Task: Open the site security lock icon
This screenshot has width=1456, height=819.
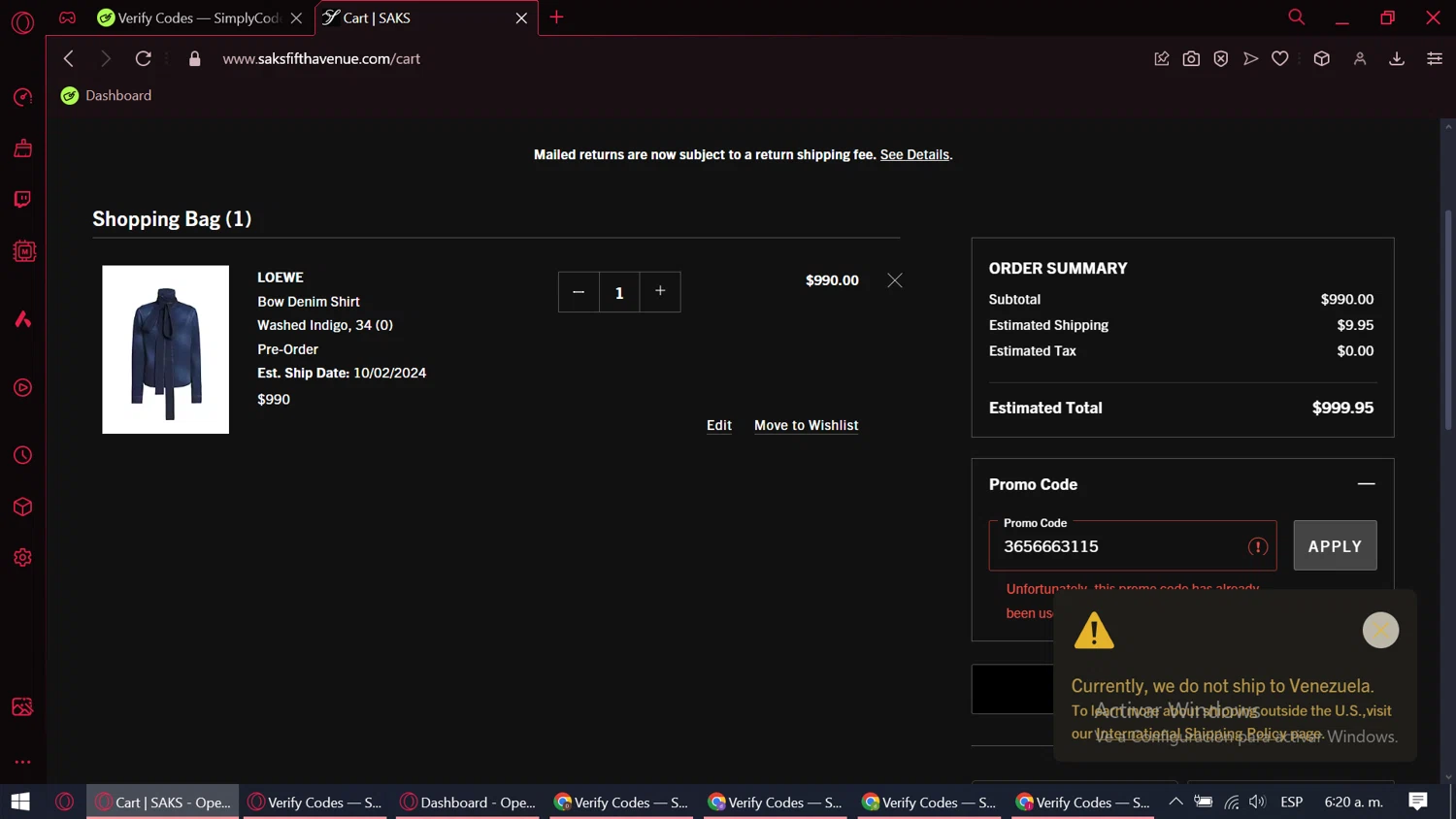Action: coord(194,58)
